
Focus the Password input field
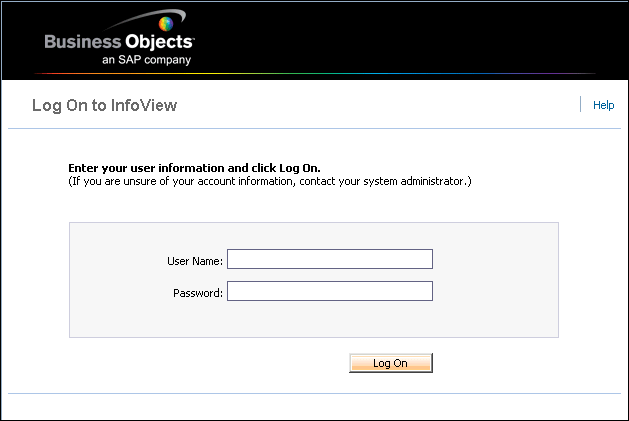[330, 291]
